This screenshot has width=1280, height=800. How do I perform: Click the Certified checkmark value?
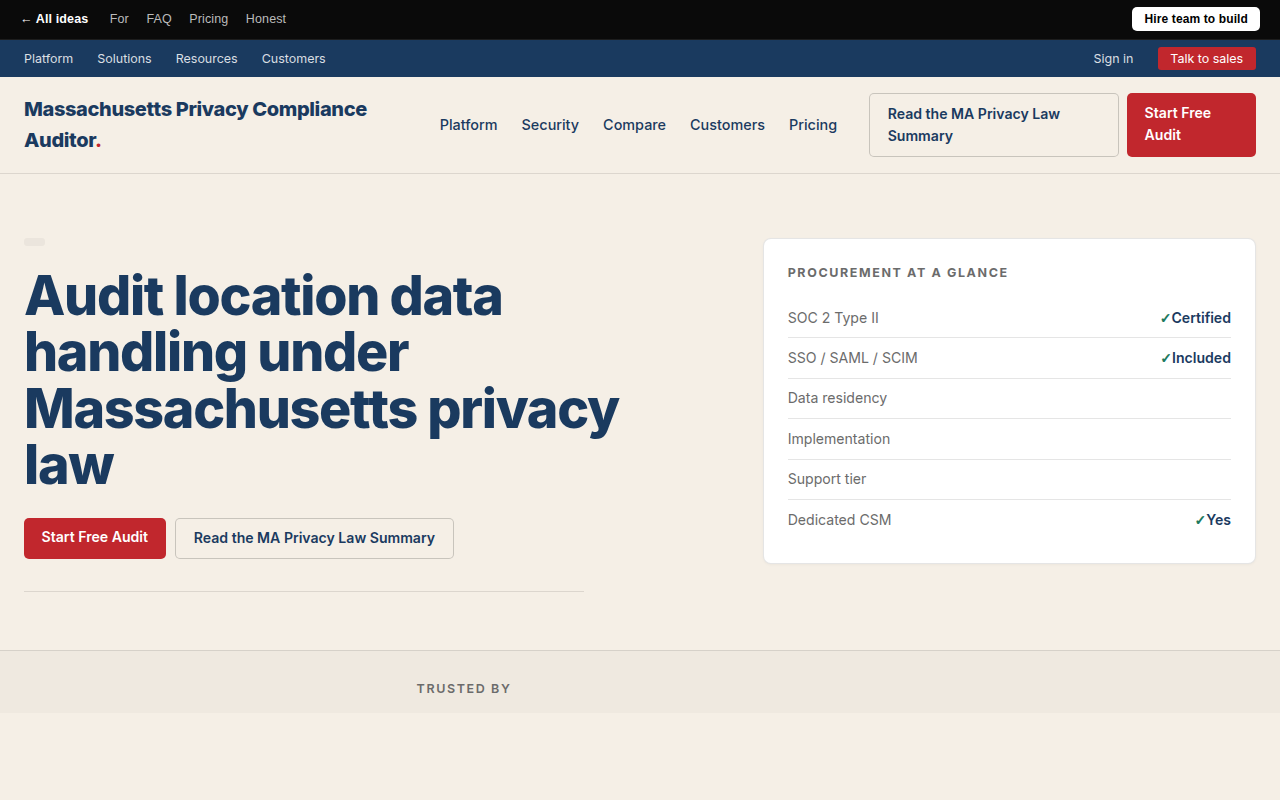(x=1195, y=318)
